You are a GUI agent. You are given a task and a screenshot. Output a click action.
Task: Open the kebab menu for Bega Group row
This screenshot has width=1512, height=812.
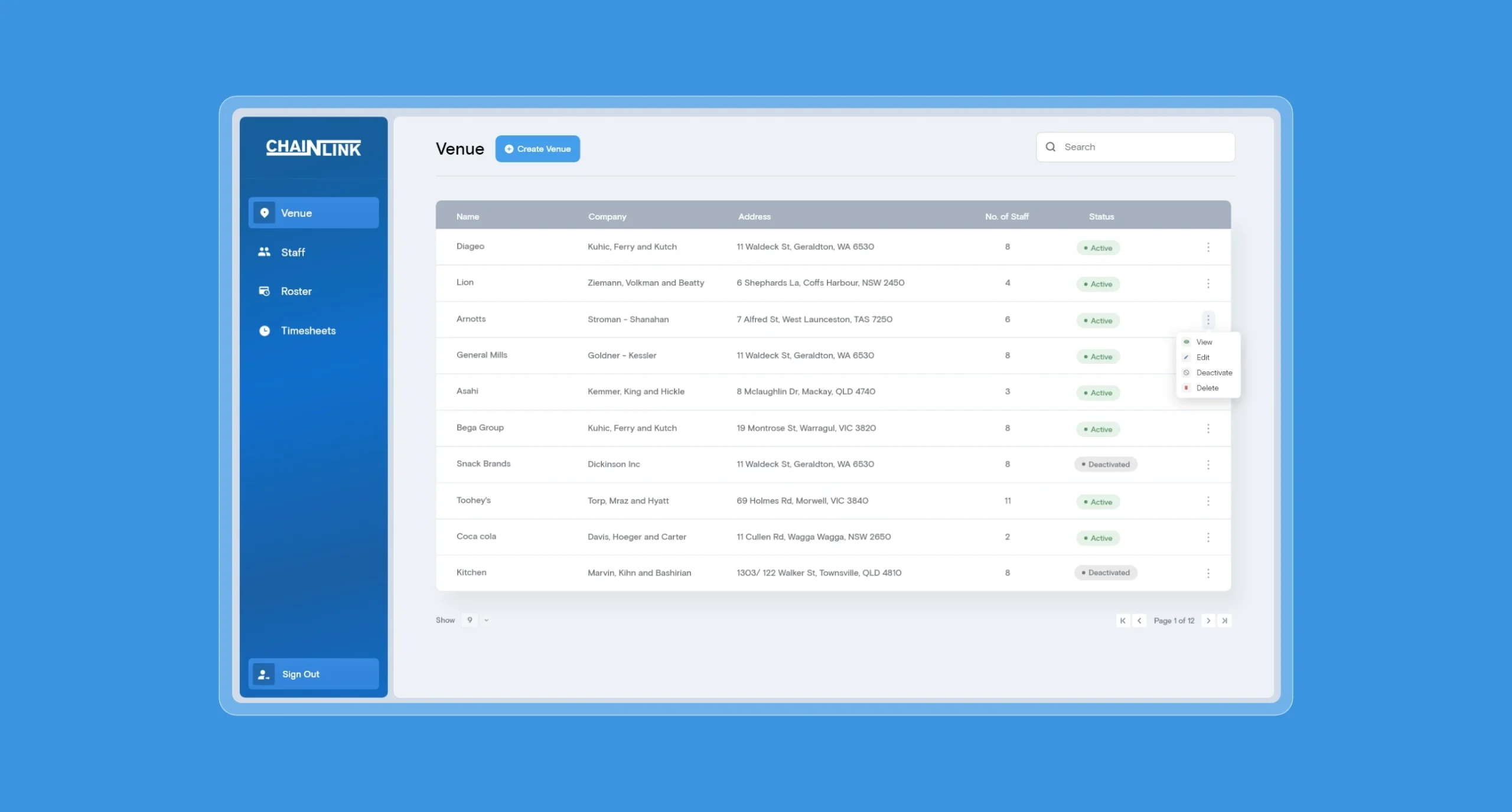pyautogui.click(x=1208, y=428)
